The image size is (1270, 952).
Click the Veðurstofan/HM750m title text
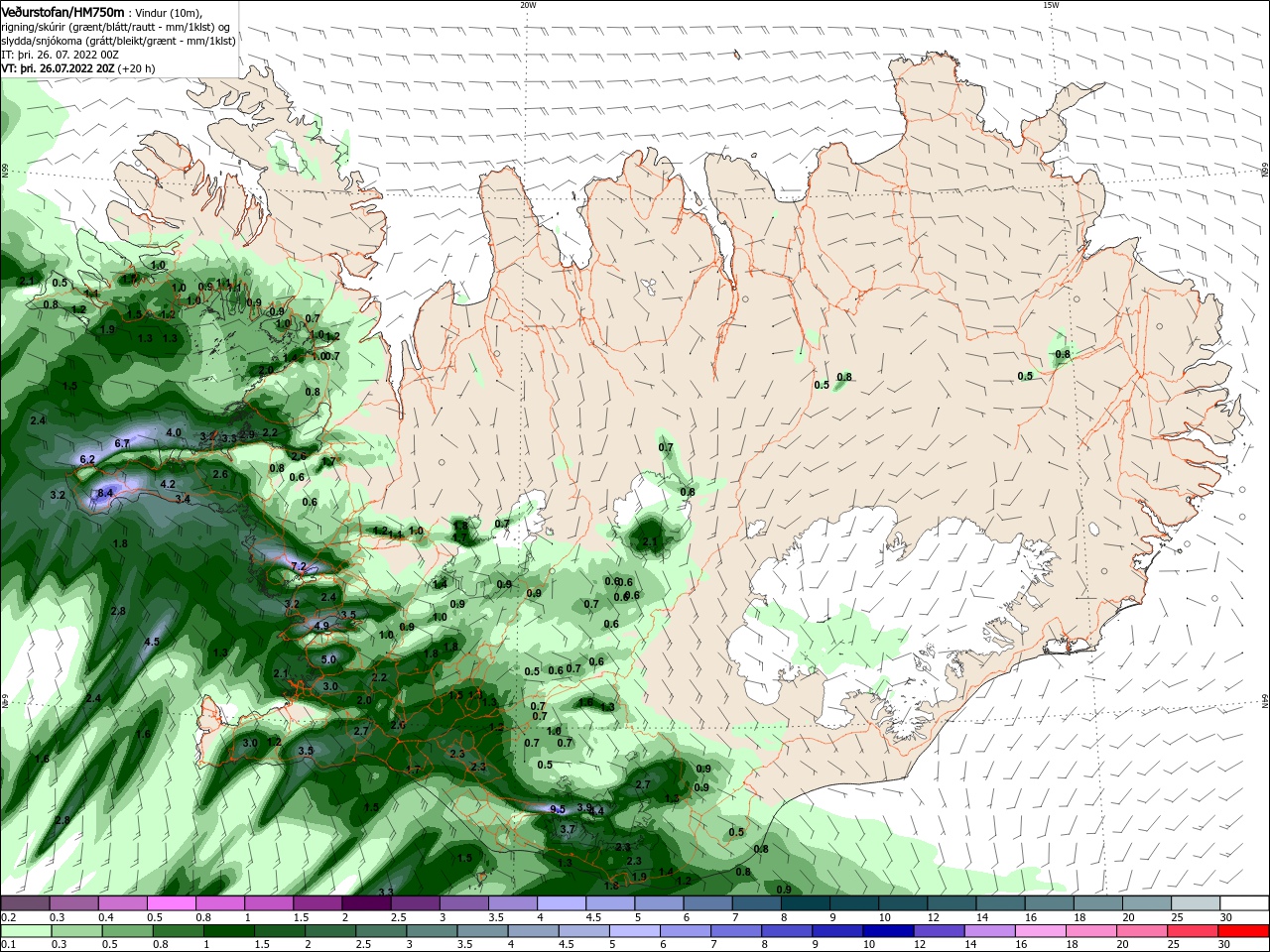coord(63,11)
